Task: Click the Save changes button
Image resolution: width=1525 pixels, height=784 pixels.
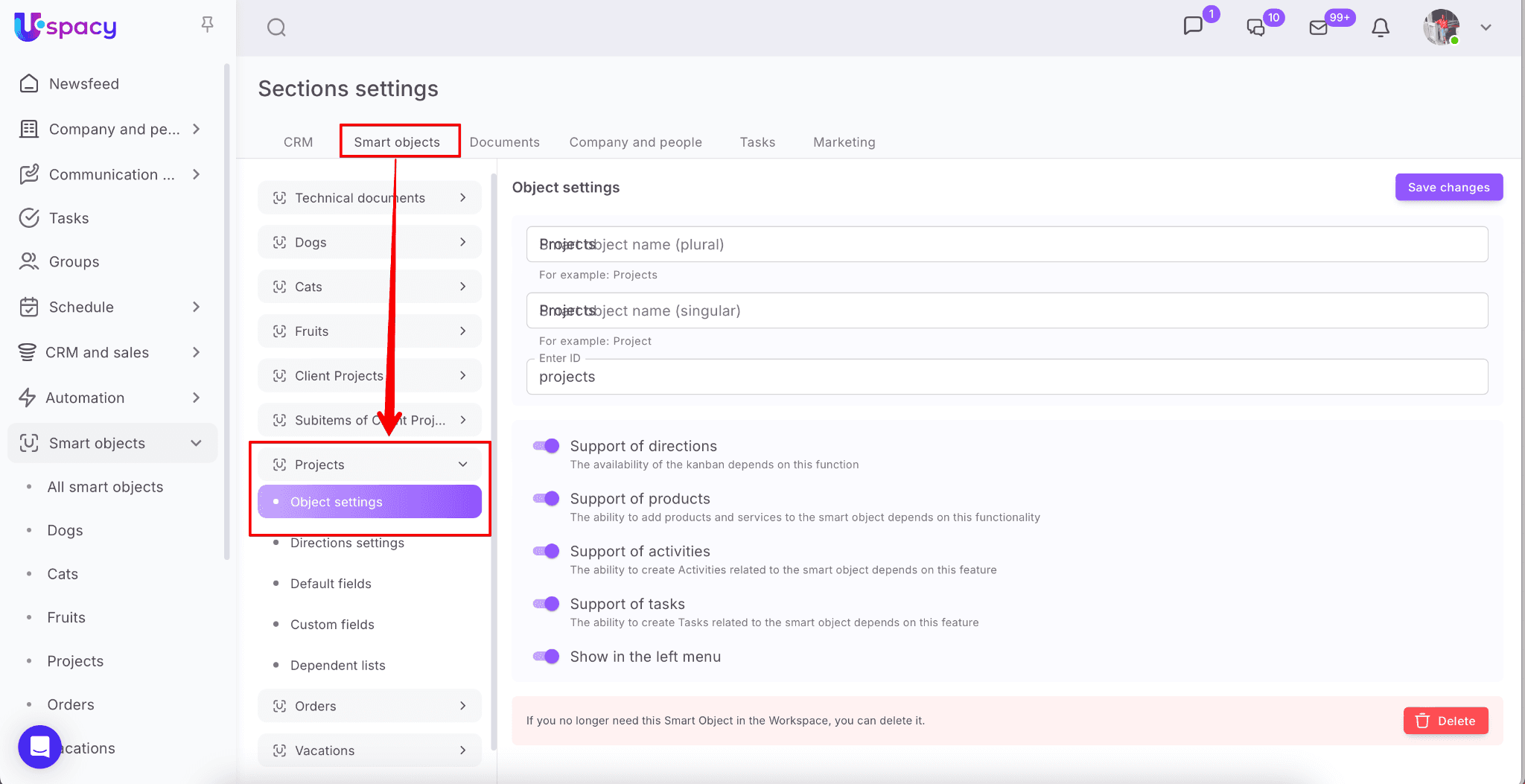Action: [x=1448, y=188]
